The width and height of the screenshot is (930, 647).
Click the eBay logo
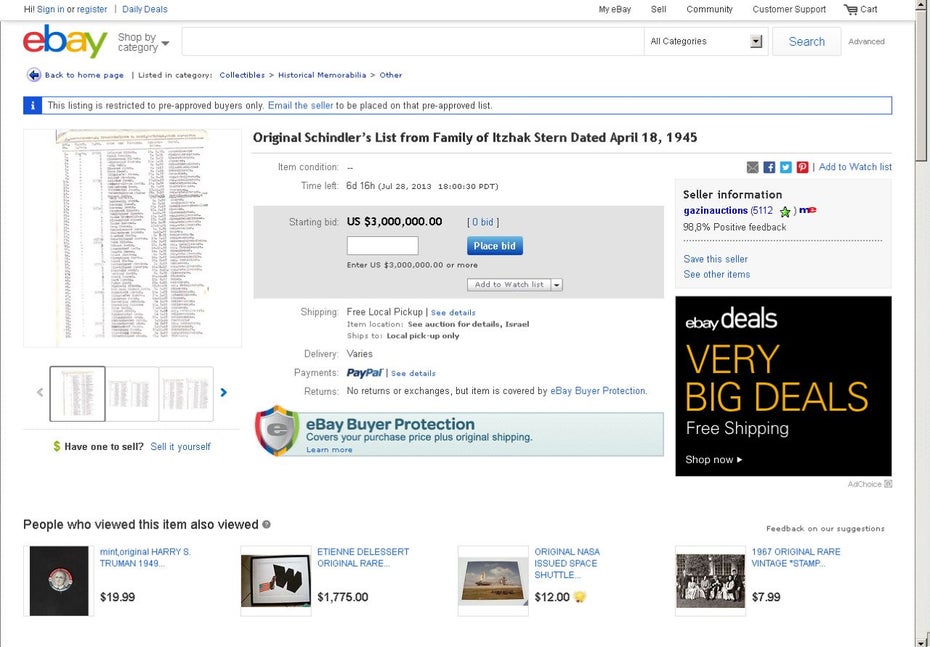(x=65, y=42)
